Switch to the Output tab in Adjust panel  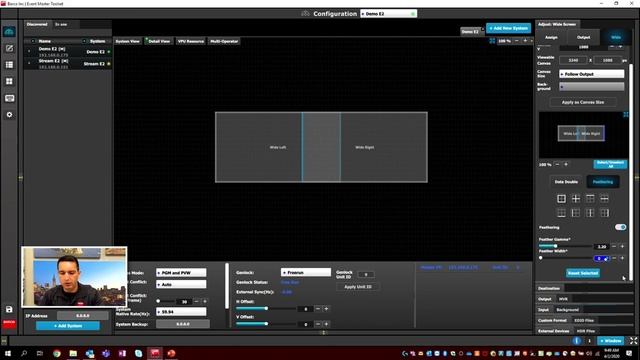(583, 37)
